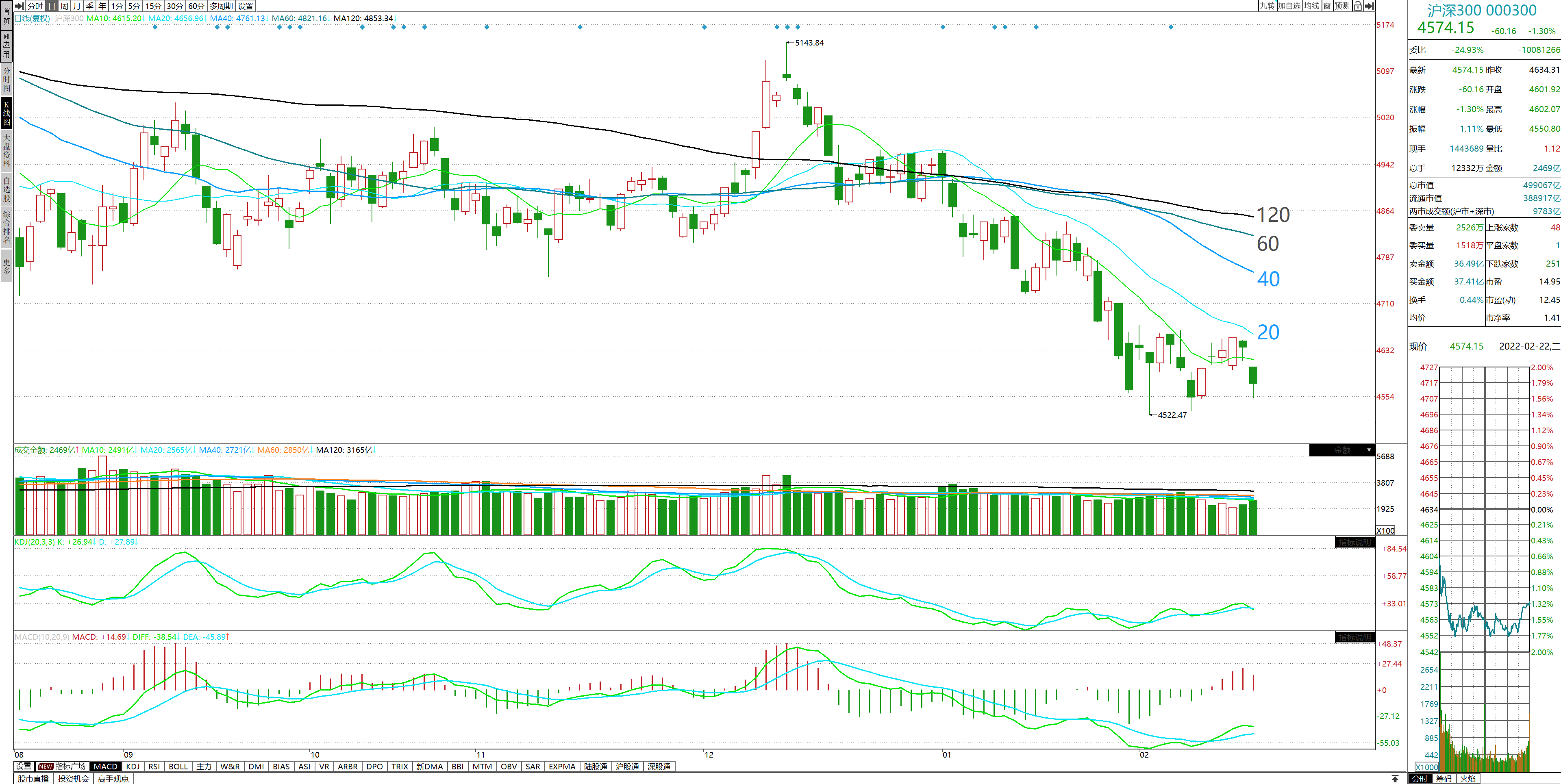The width and height of the screenshot is (1561, 784).
Task: Toggle the 九转 indicator button
Action: pyautogui.click(x=1267, y=6)
